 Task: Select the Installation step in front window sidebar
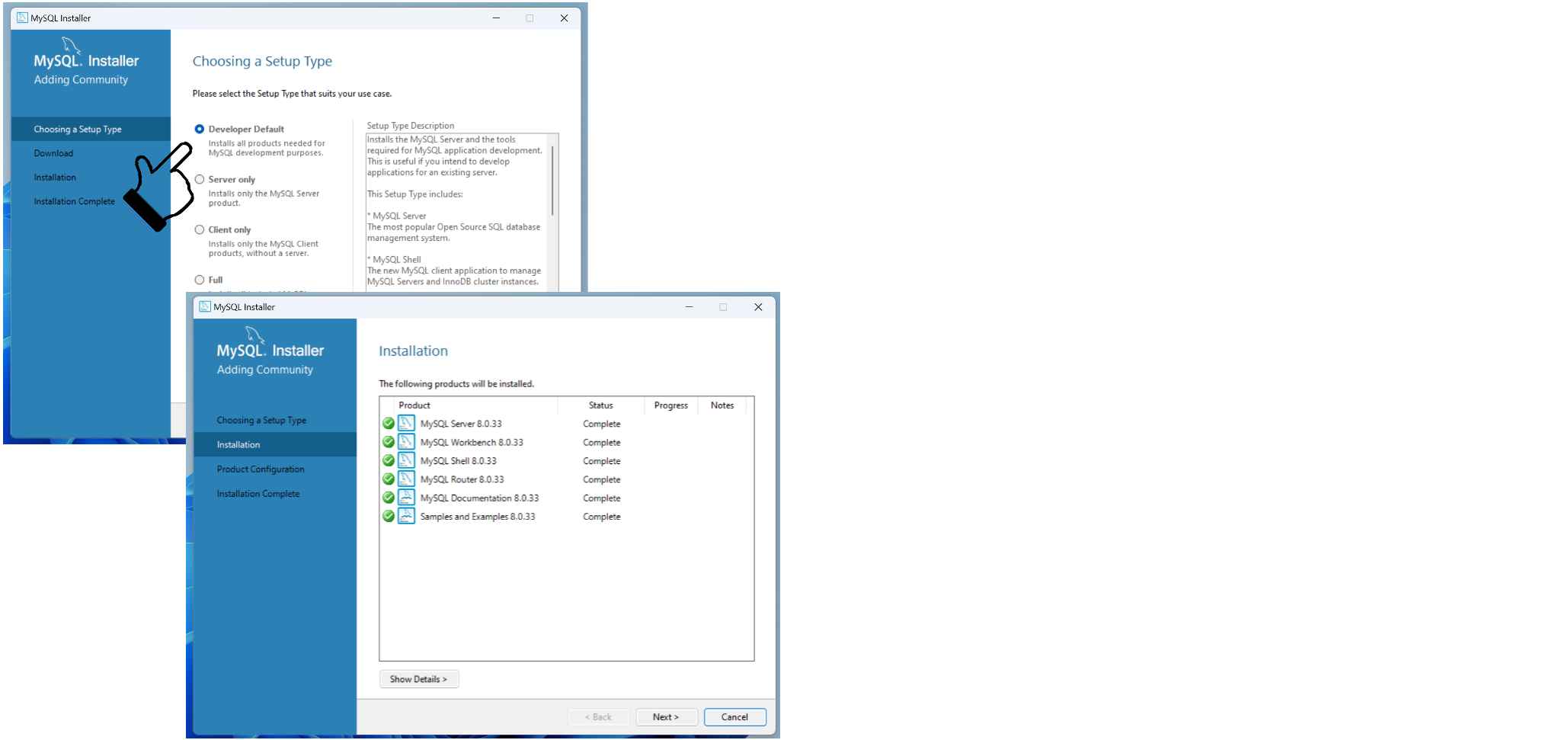pyautogui.click(x=275, y=444)
